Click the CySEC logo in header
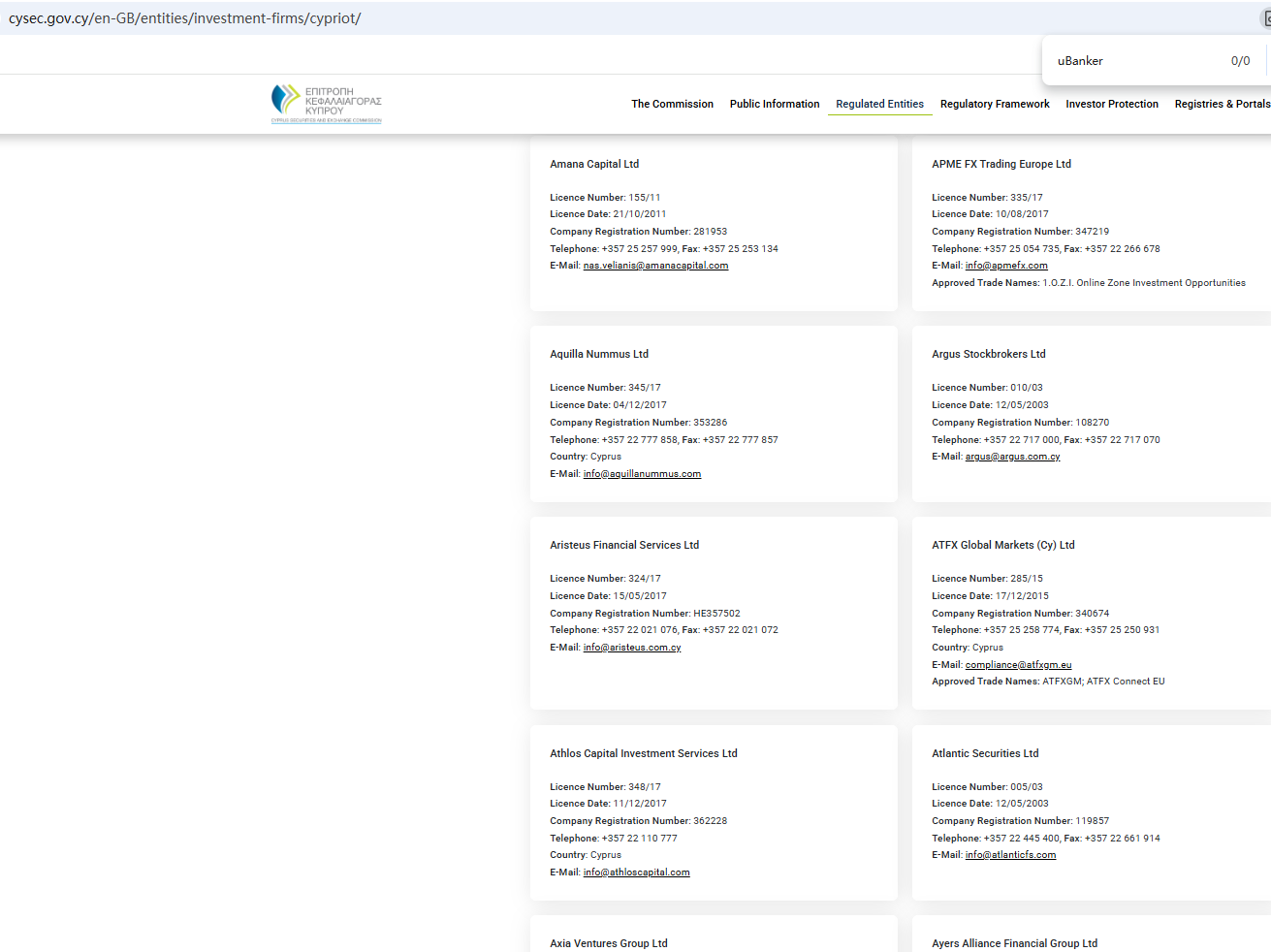1271x952 pixels. click(326, 104)
